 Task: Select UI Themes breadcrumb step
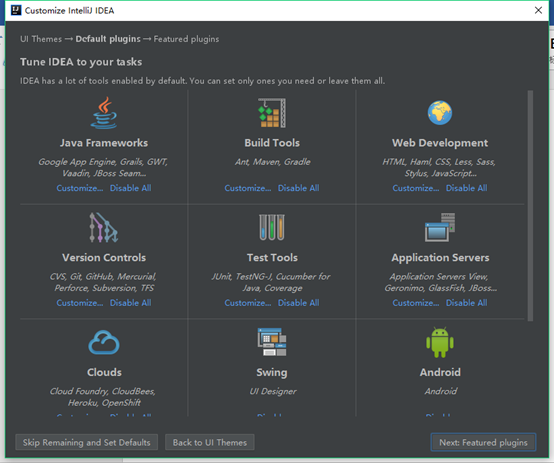click(41, 39)
